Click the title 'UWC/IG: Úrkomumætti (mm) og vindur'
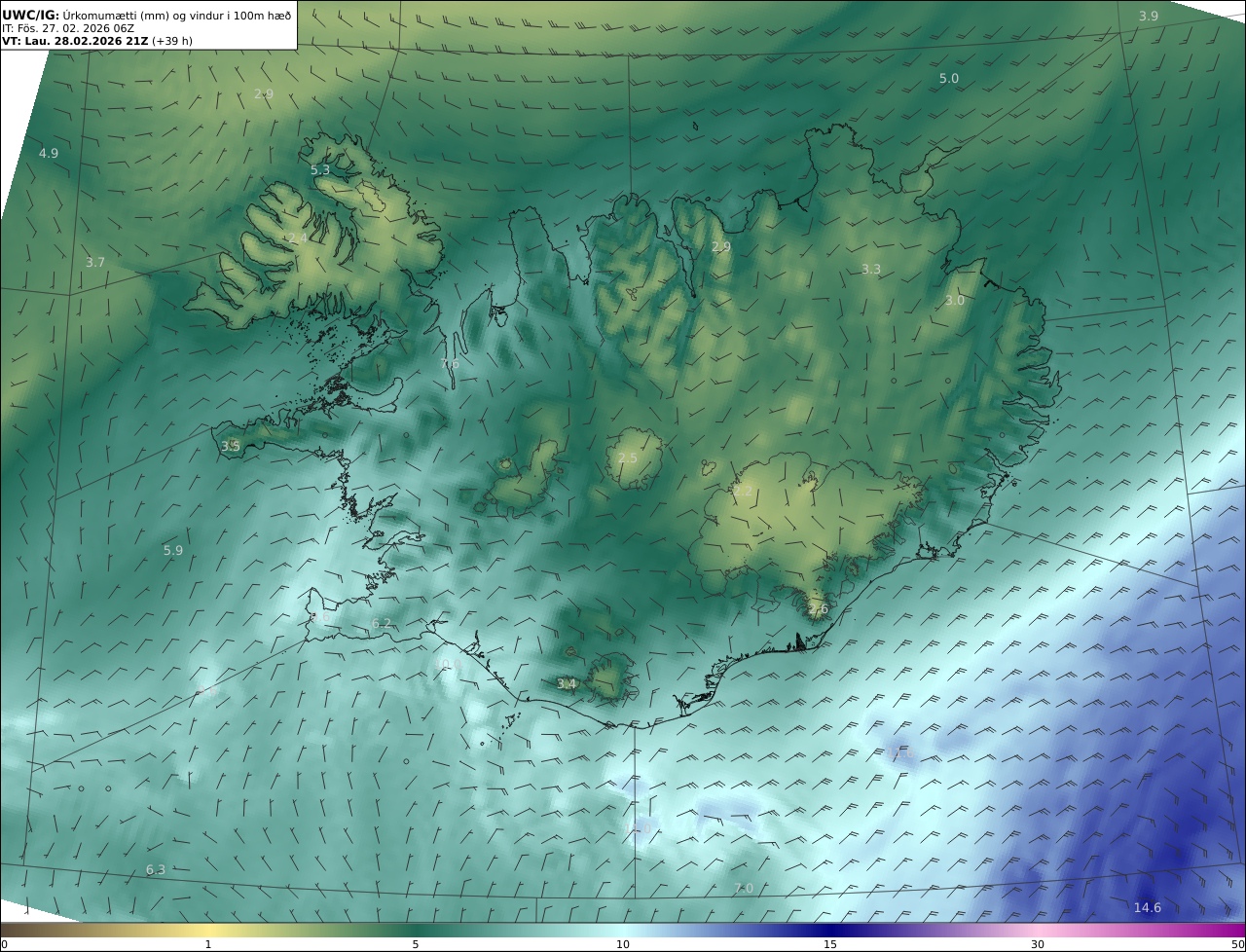The height and width of the screenshot is (952, 1246). pos(147,15)
